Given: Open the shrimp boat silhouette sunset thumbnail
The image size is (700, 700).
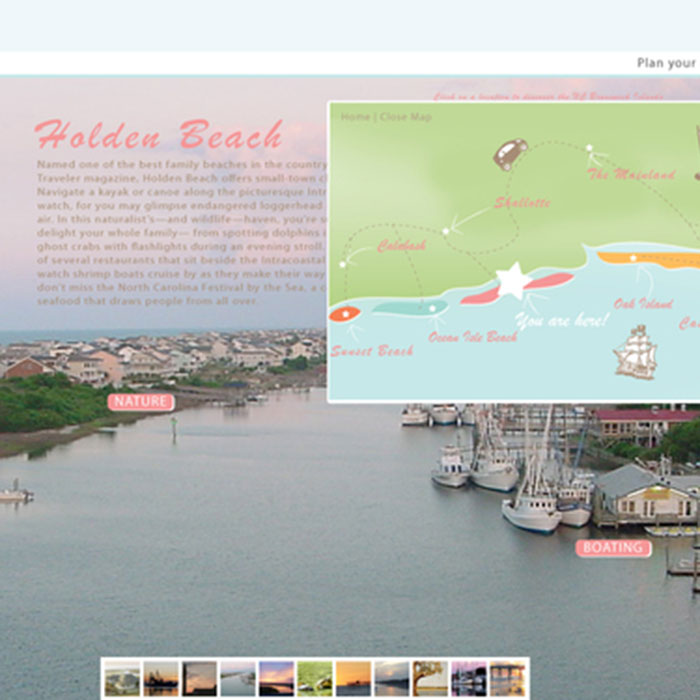Looking at the screenshot, I should pyautogui.click(x=161, y=679).
